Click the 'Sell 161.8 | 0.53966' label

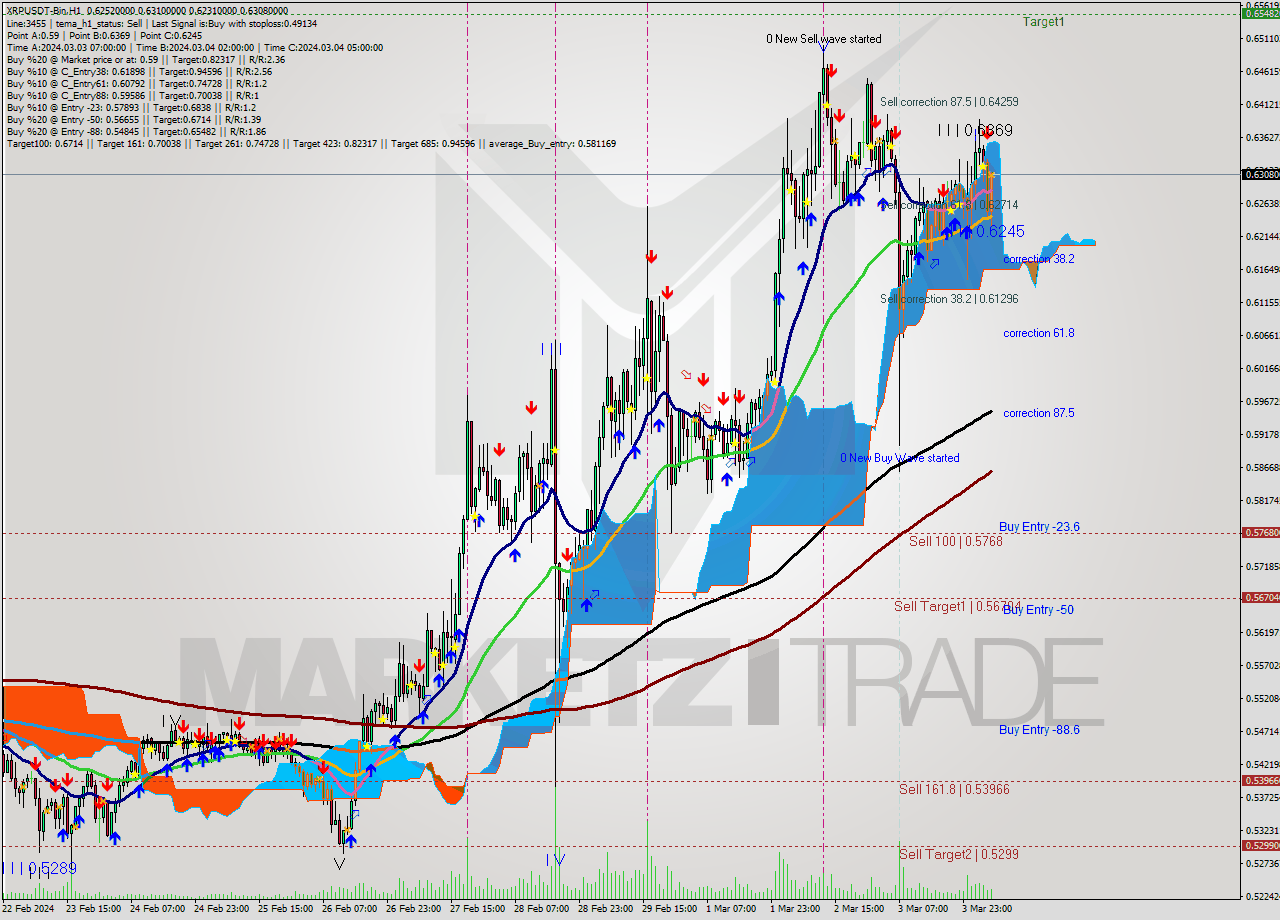954,789
